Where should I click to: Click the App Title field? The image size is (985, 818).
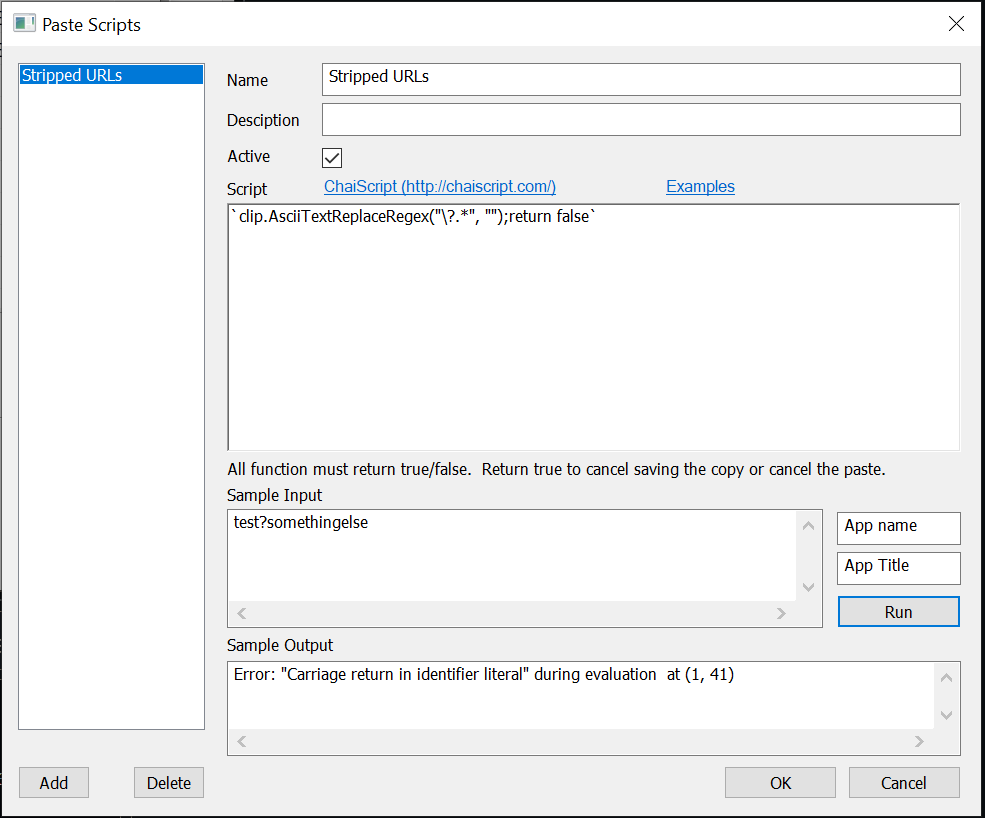click(x=898, y=568)
